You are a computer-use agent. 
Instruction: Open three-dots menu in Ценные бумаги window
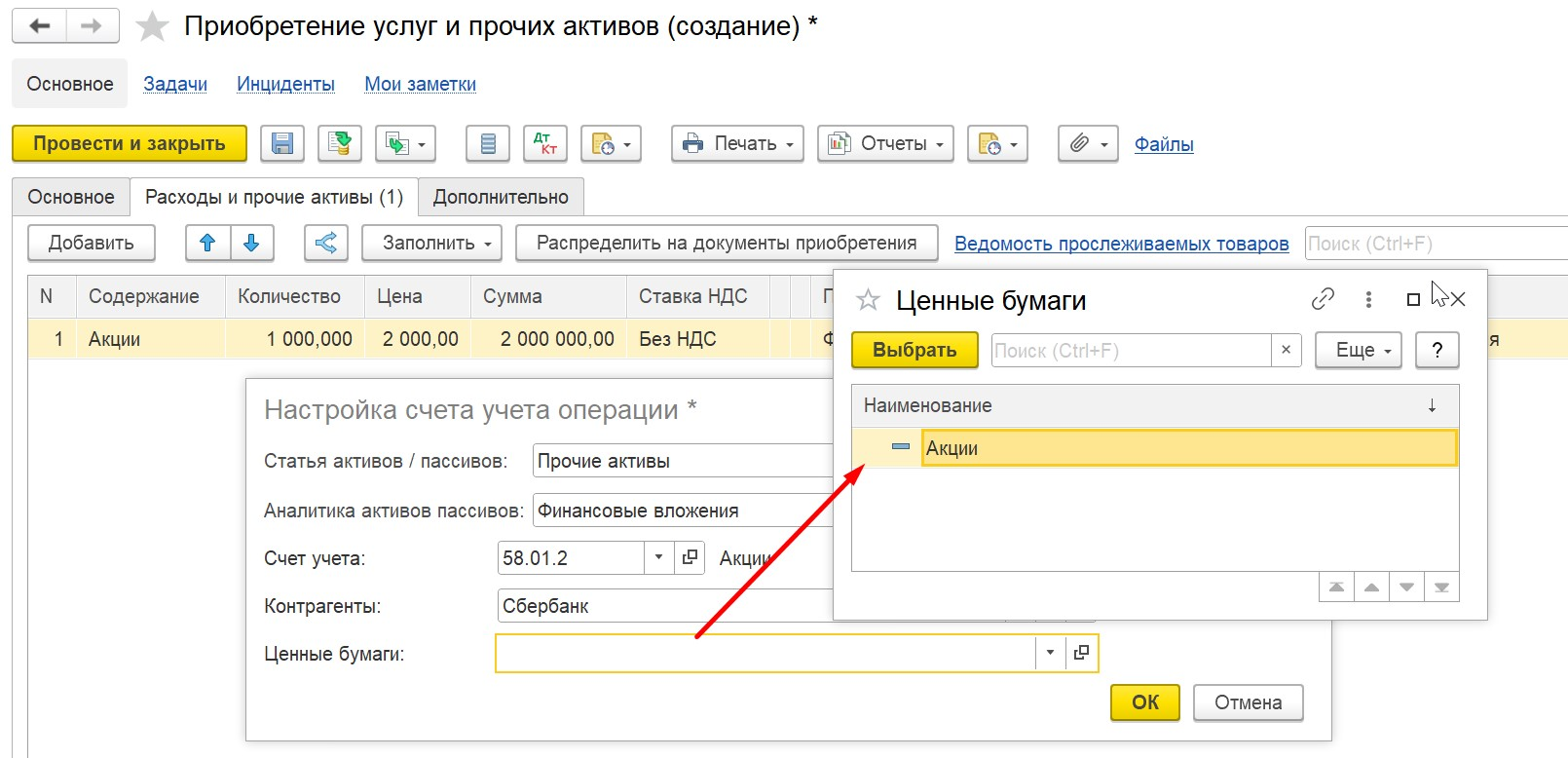pos(1368,299)
